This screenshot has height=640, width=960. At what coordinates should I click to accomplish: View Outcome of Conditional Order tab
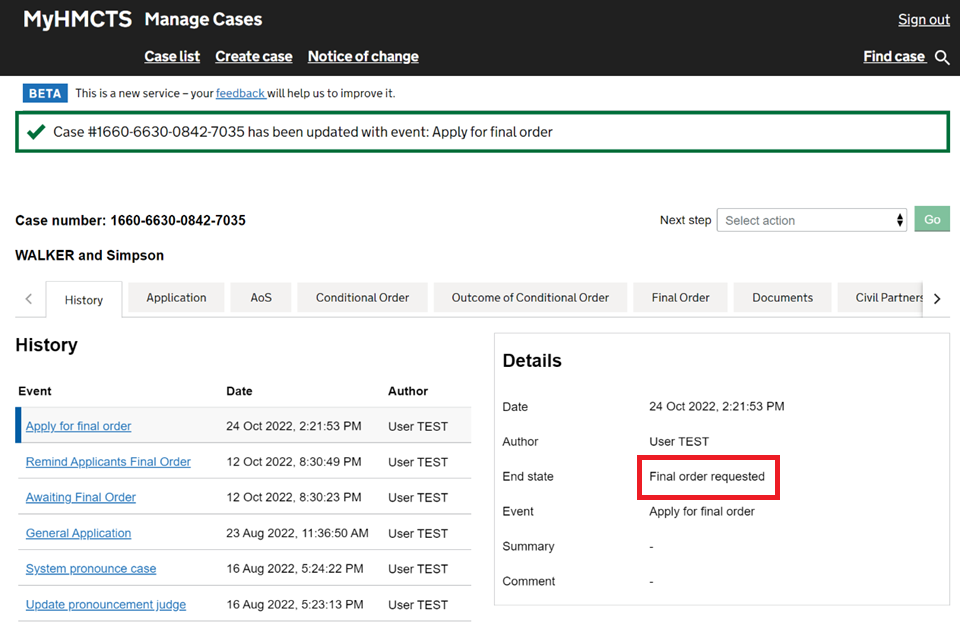(530, 298)
